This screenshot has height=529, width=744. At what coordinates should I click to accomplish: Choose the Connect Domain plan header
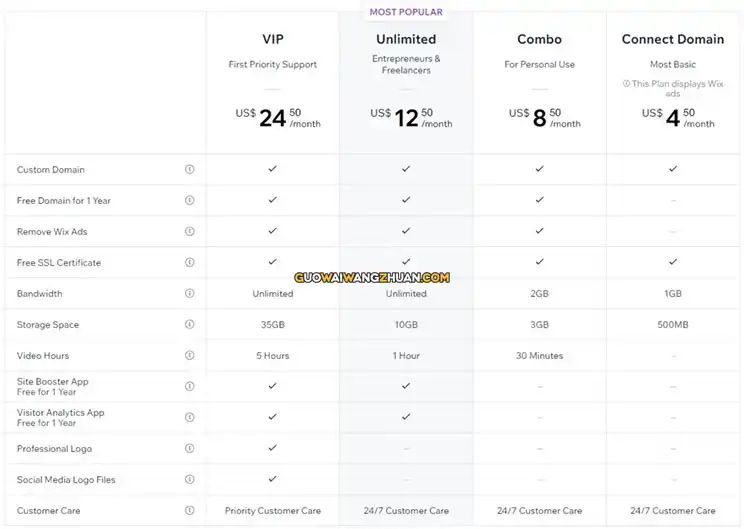point(673,39)
